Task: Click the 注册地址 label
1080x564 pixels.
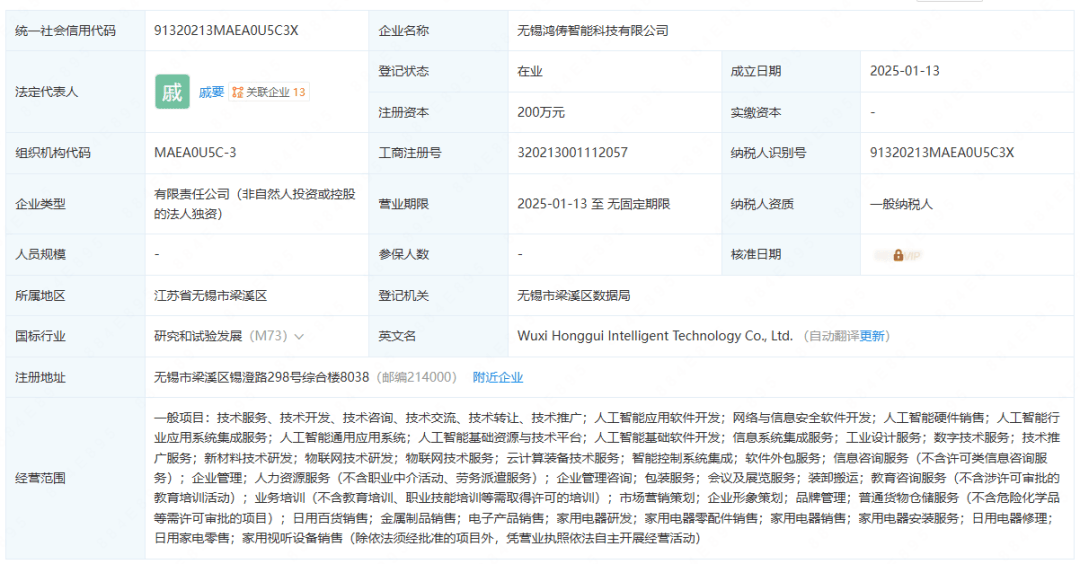Action: click(40, 377)
